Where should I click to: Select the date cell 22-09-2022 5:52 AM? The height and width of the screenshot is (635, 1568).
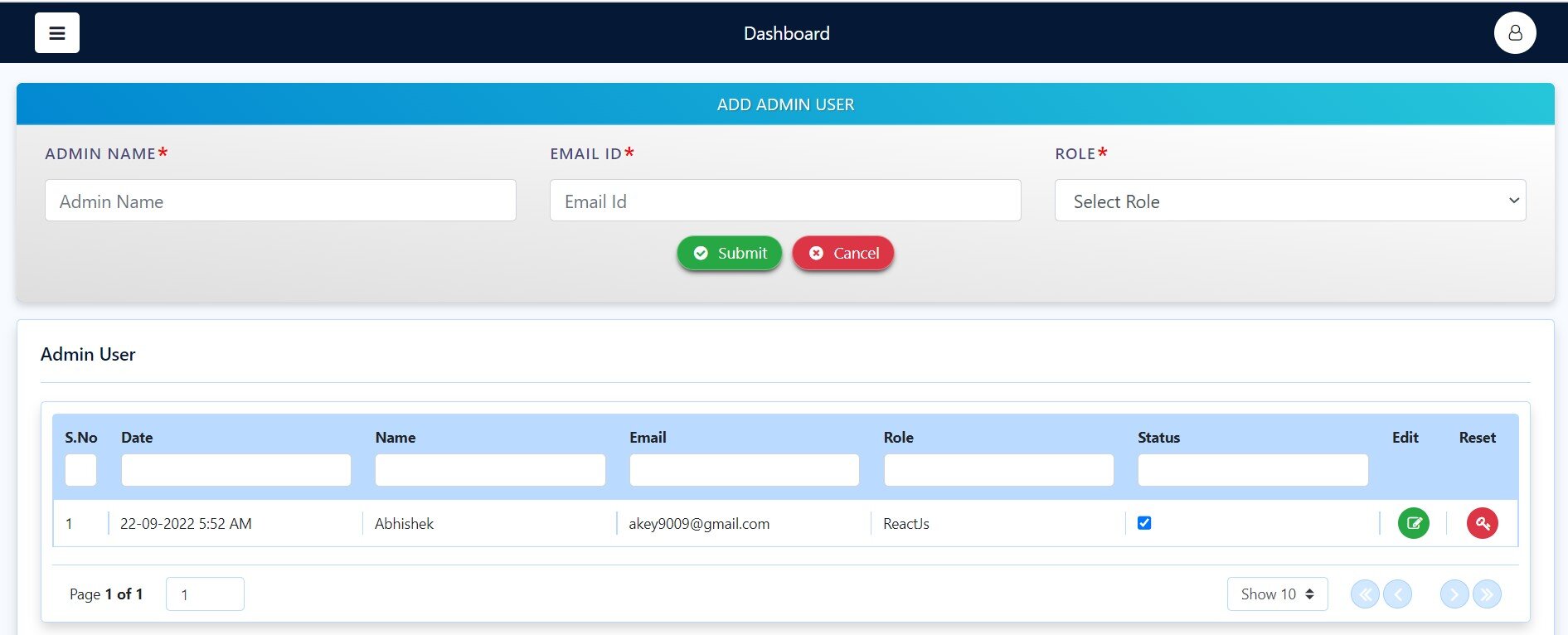click(186, 524)
